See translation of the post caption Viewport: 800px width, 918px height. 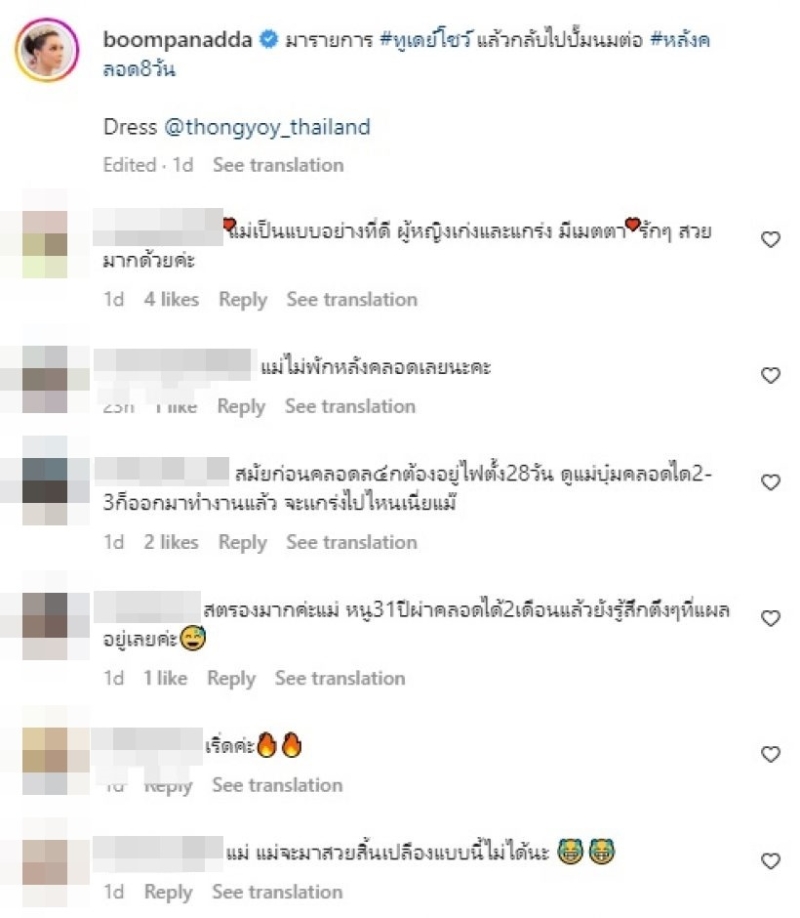click(278, 165)
